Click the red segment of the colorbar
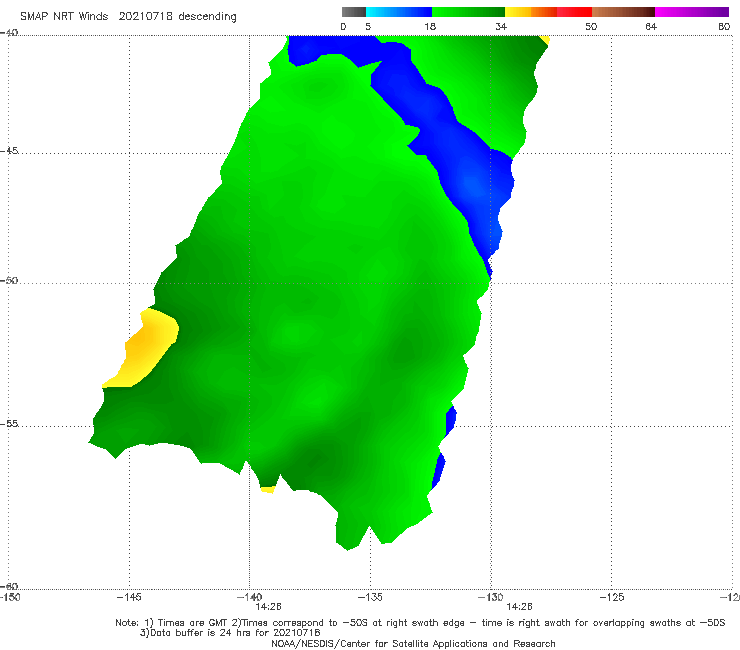740x650 pixels. (x=574, y=12)
